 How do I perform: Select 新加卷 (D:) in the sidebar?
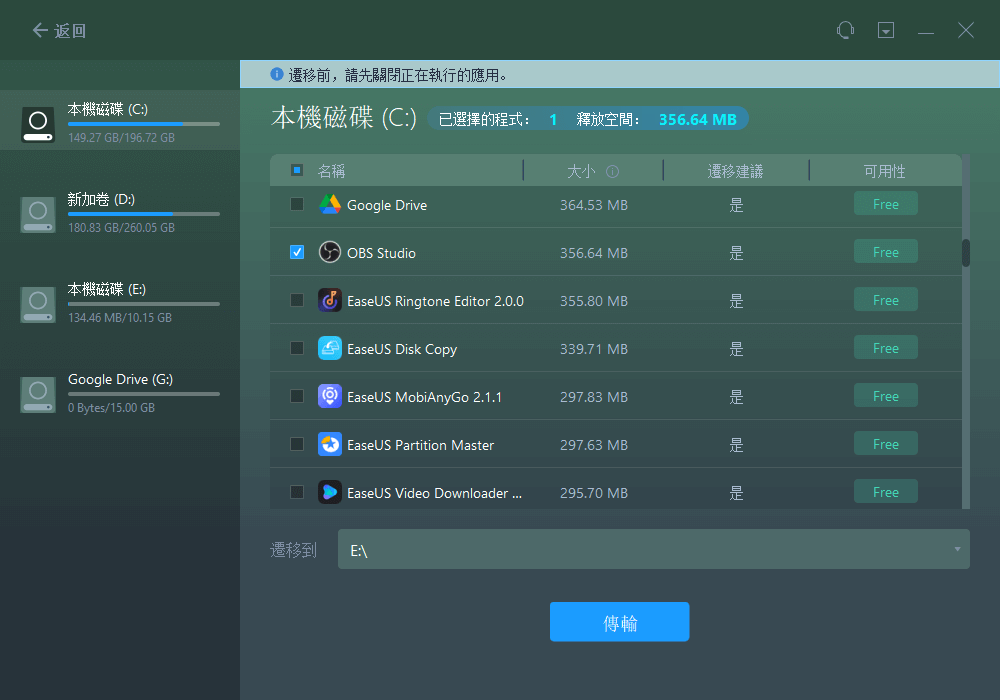pos(120,214)
